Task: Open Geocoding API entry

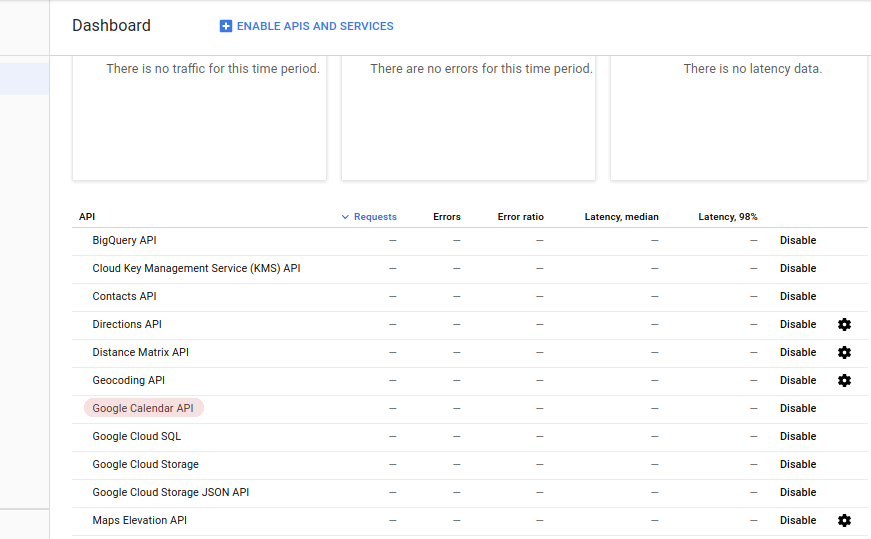Action: 128,381
